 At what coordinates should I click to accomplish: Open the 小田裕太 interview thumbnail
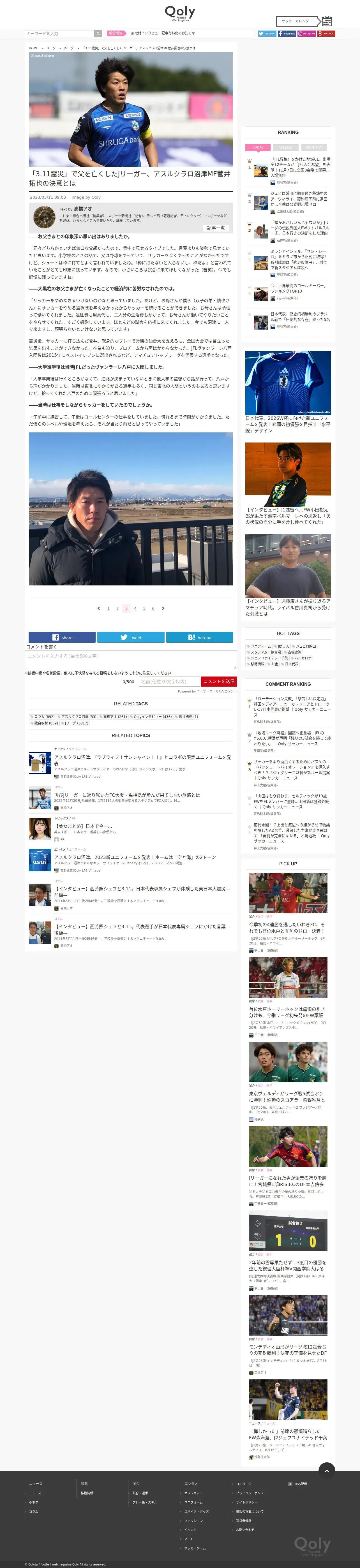288,474
